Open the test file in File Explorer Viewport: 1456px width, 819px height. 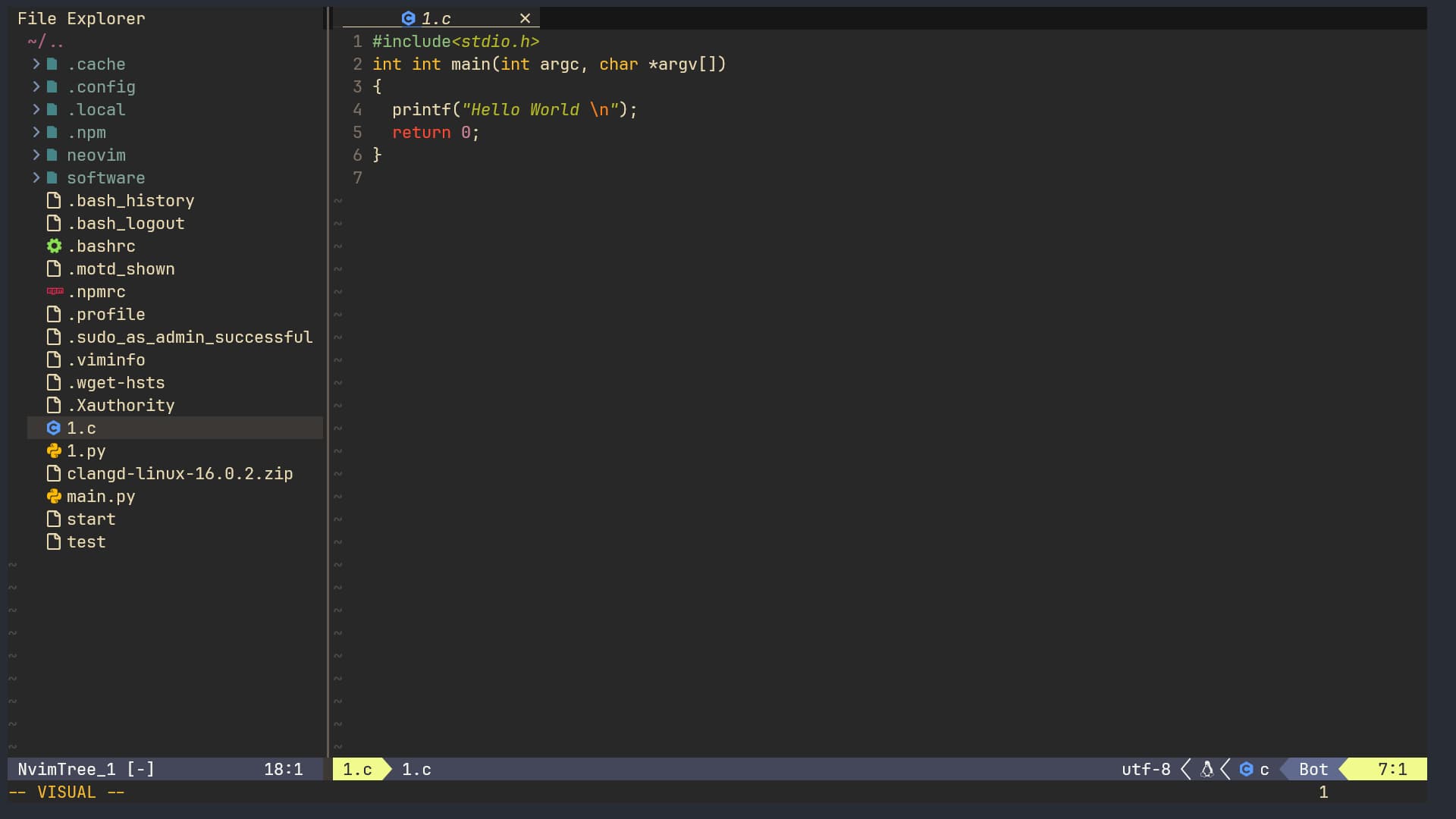[x=86, y=541]
